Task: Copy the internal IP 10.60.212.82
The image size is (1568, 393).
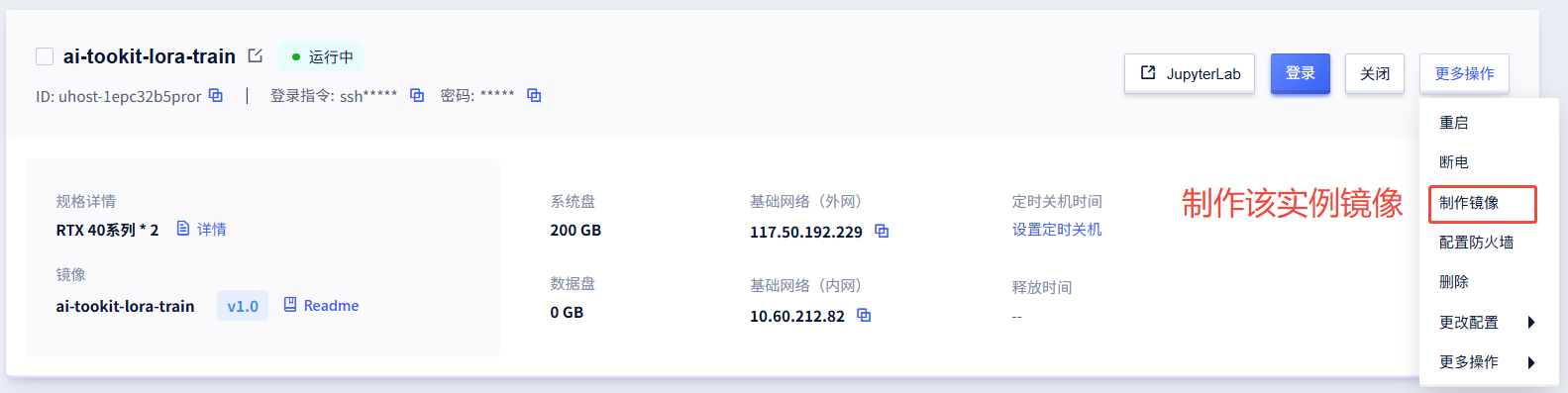Action: (x=864, y=316)
